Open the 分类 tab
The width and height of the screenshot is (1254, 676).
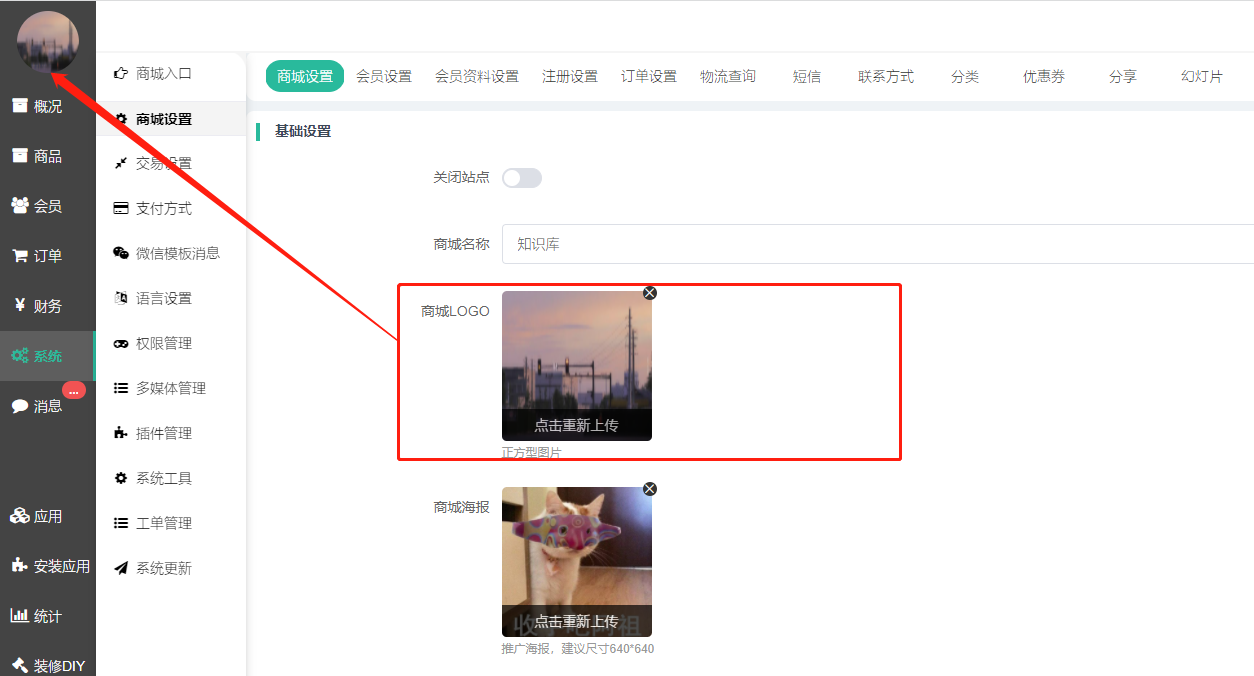[965, 76]
